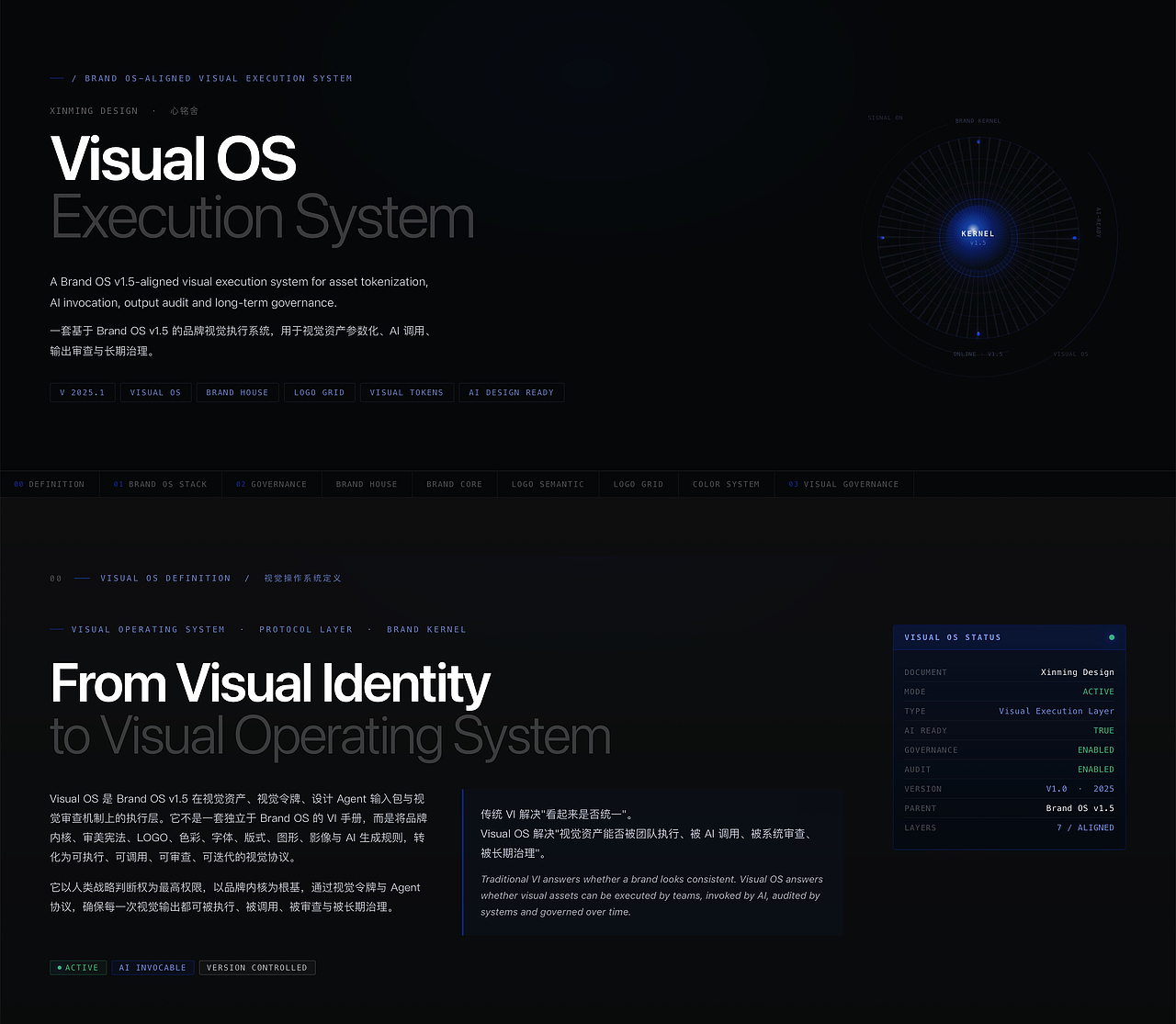Viewport: 1176px width, 1024px height.
Task: Open the BRAND CORE tab
Action: pos(454,484)
